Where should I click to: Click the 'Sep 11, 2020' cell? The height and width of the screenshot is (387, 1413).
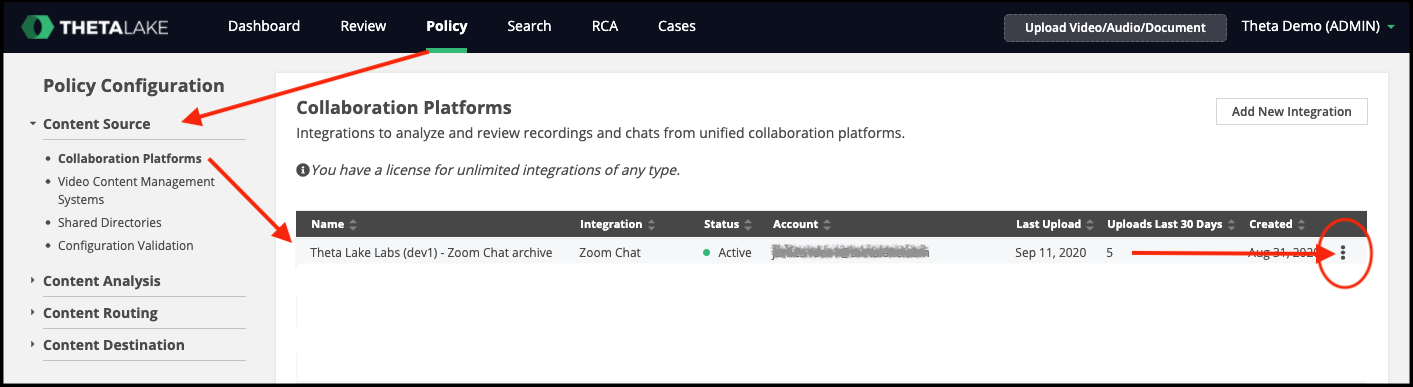click(1050, 252)
